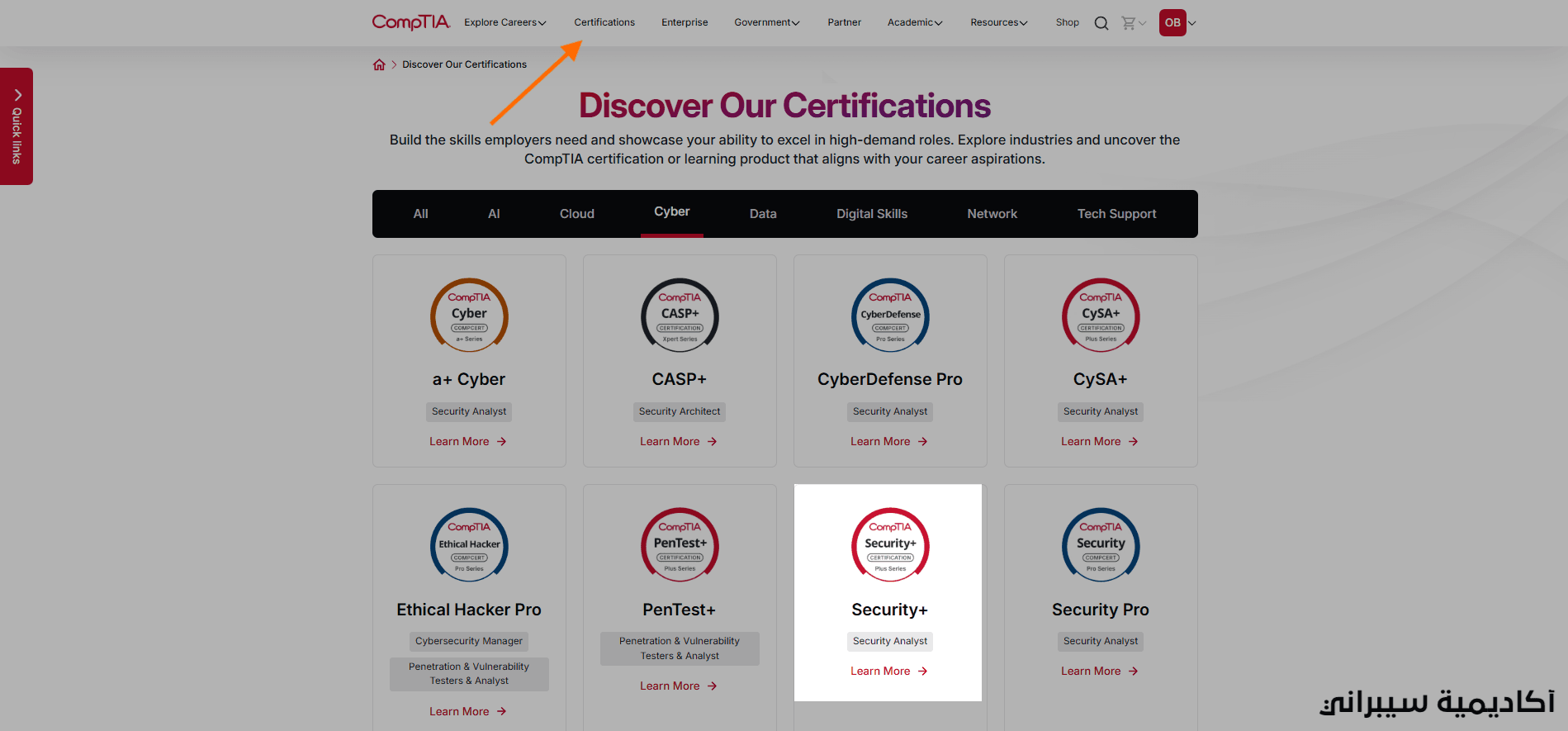This screenshot has height=731, width=1568.
Task: Click the a+ Cyber card title
Action: 469,379
